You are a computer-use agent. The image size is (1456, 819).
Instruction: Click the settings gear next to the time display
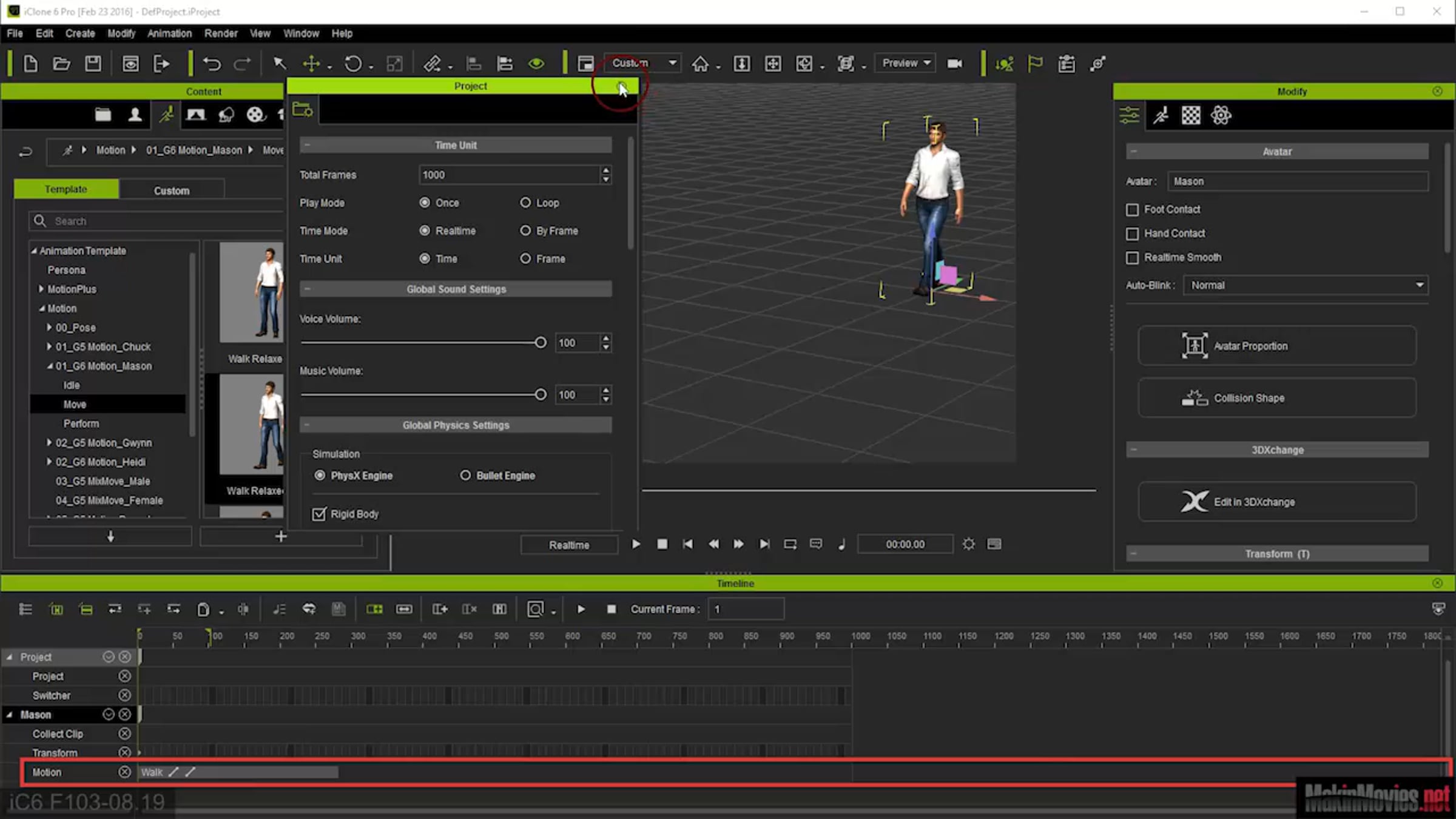[969, 544]
